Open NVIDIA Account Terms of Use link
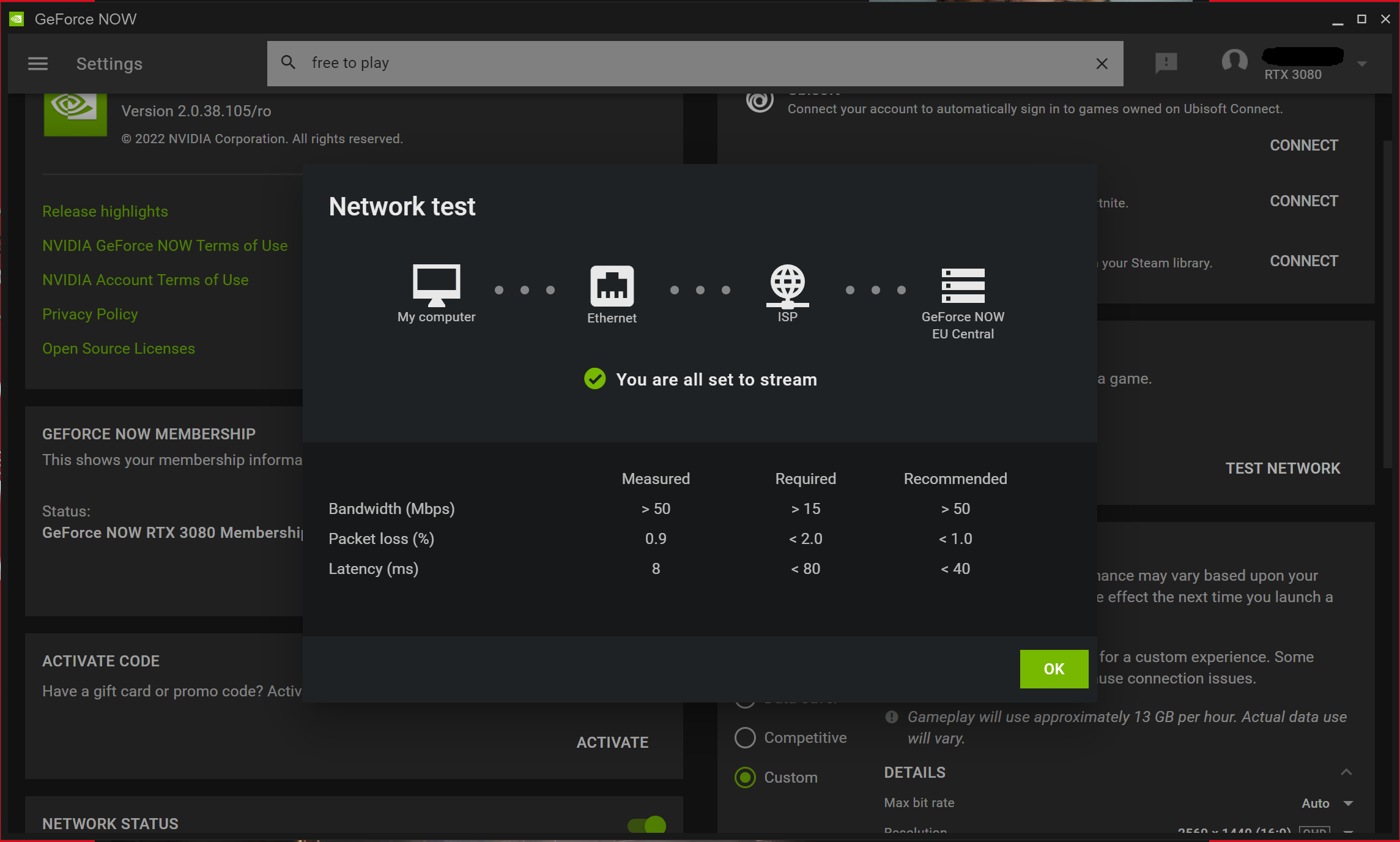This screenshot has width=1400, height=842. pyautogui.click(x=146, y=280)
